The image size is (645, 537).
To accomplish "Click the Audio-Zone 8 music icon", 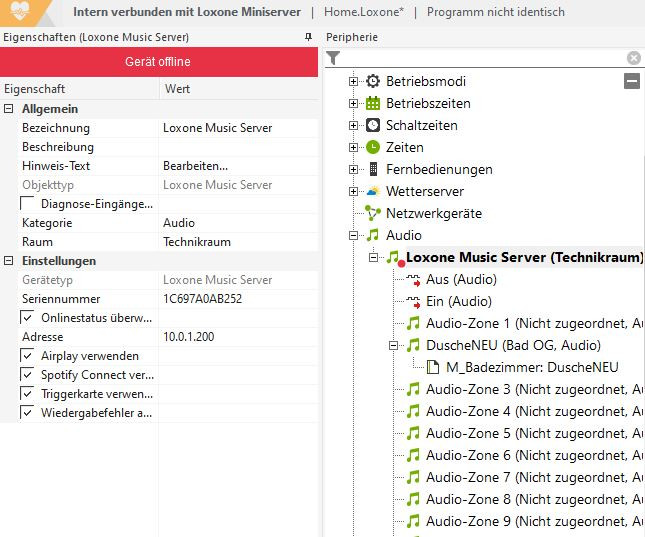I will click(x=413, y=499).
